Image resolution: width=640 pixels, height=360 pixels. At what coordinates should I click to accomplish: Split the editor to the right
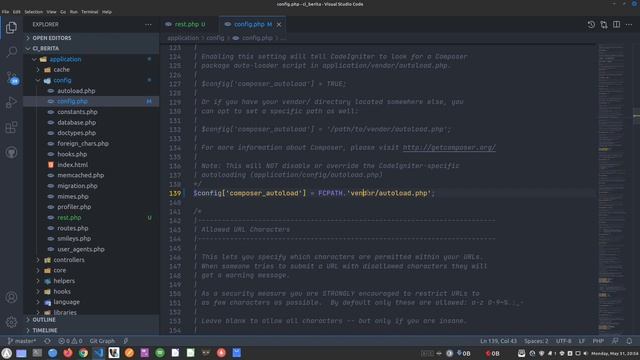coord(617,24)
